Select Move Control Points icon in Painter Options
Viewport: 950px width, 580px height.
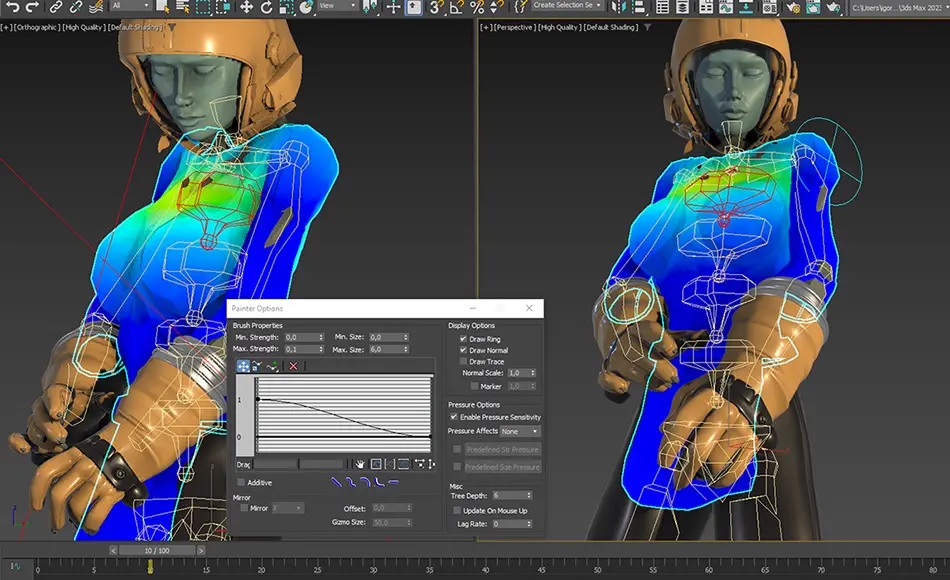coord(243,366)
